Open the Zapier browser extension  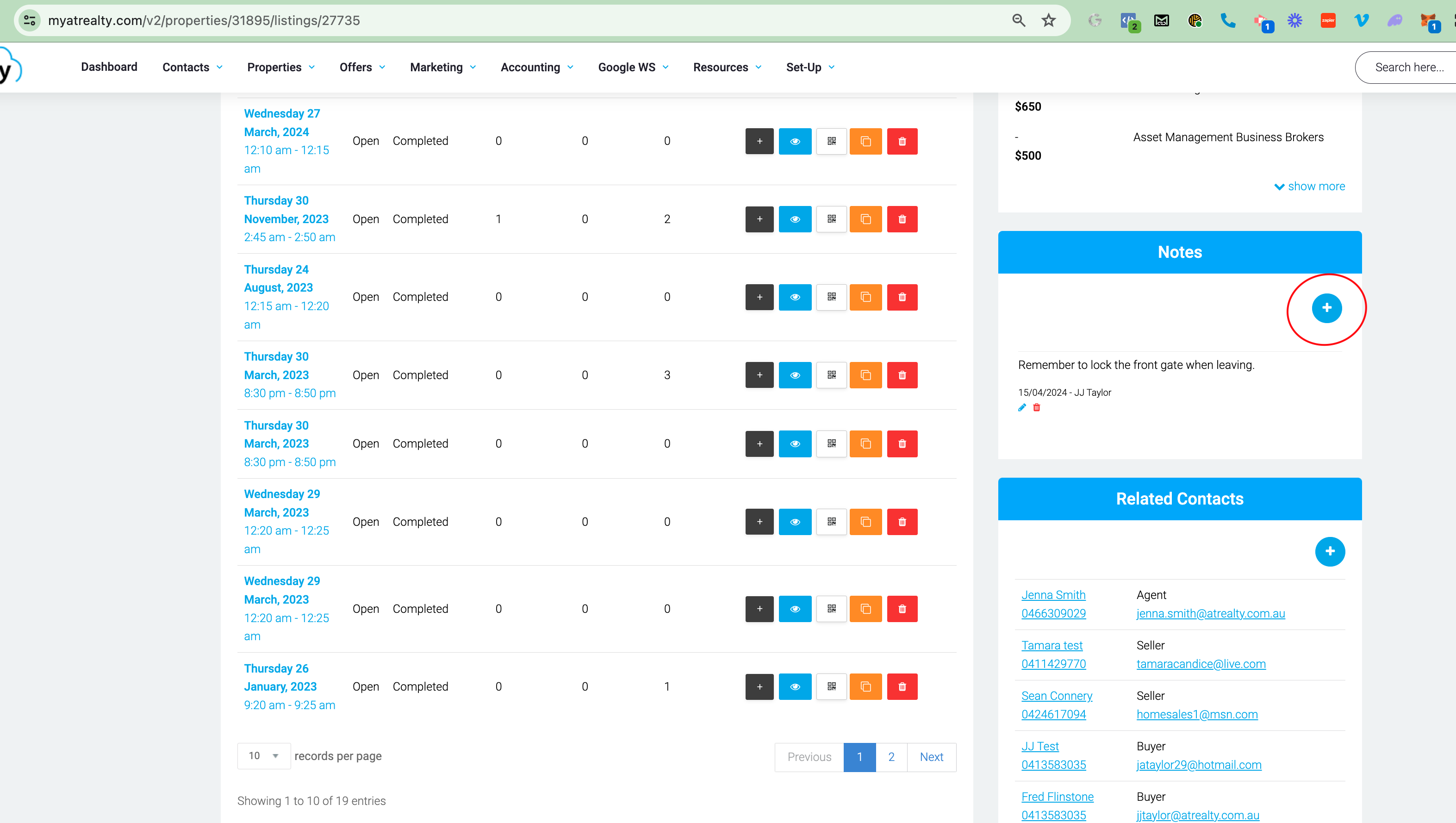point(1328,20)
